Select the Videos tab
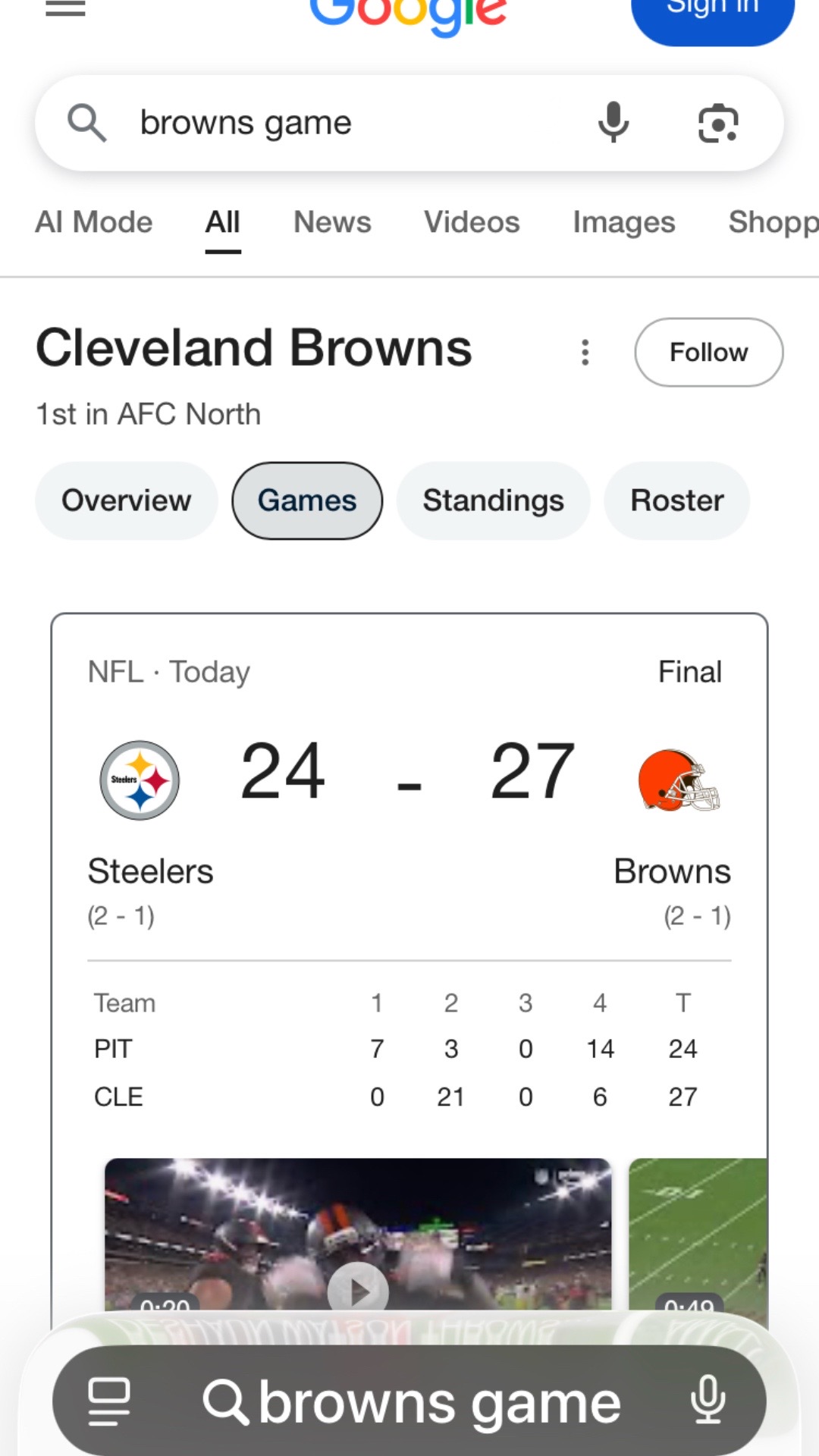Viewport: 819px width, 1456px height. coord(472,222)
